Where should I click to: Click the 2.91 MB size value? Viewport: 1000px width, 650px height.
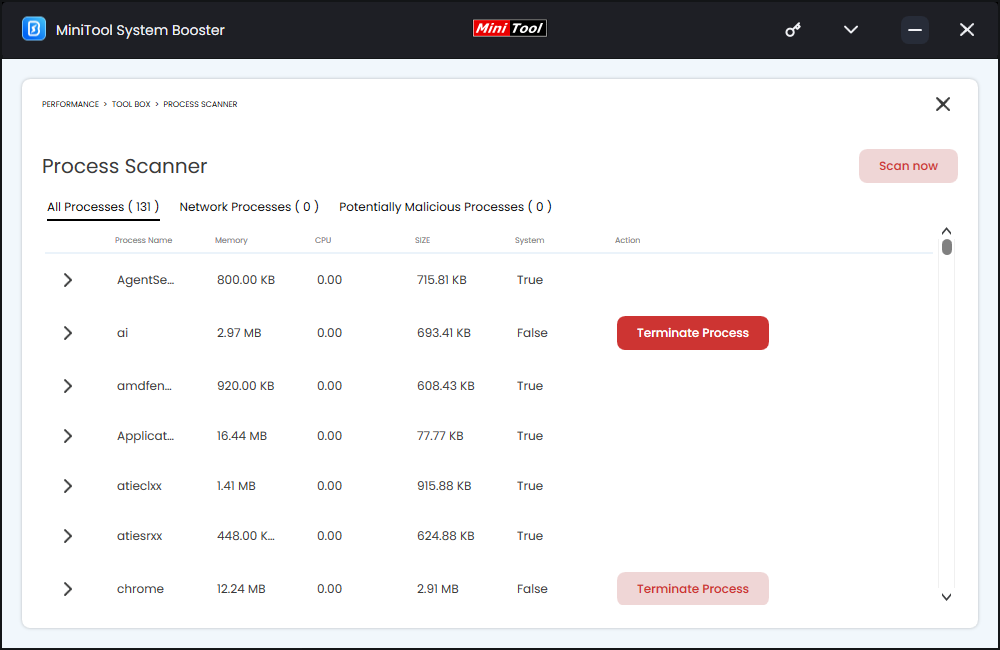pyautogui.click(x=438, y=589)
